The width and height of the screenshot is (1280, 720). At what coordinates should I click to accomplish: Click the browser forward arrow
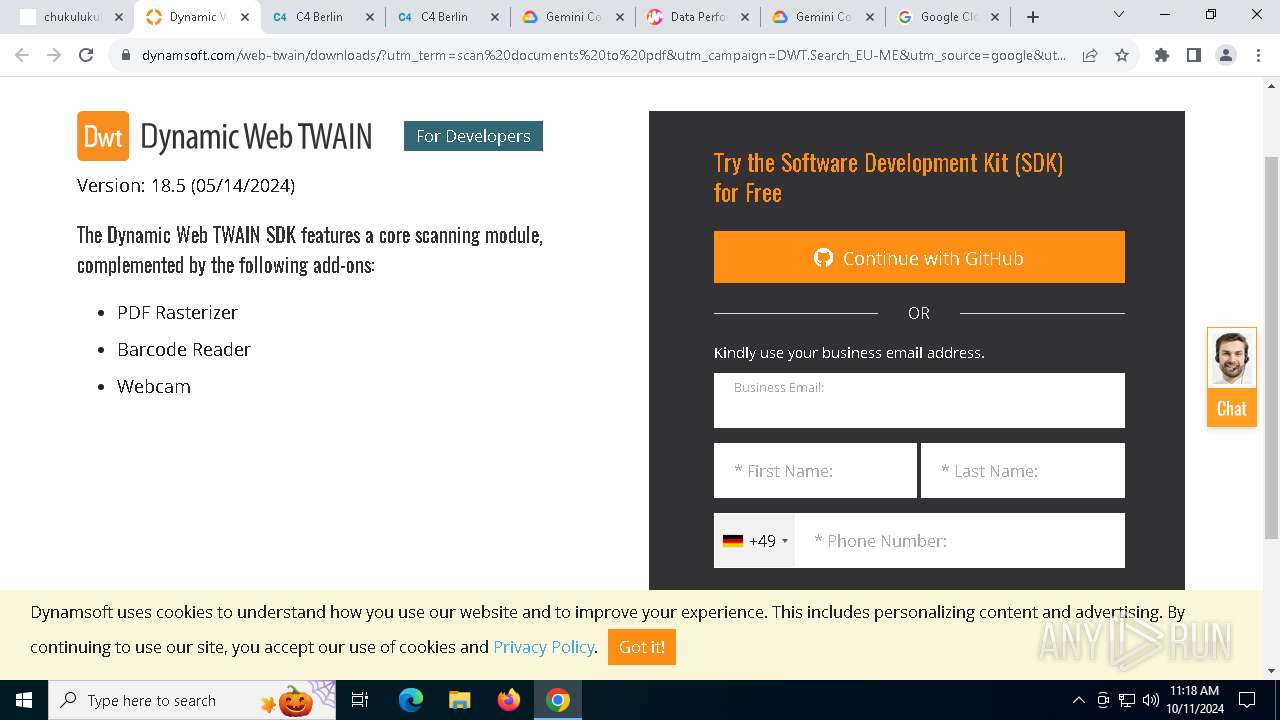(x=54, y=55)
